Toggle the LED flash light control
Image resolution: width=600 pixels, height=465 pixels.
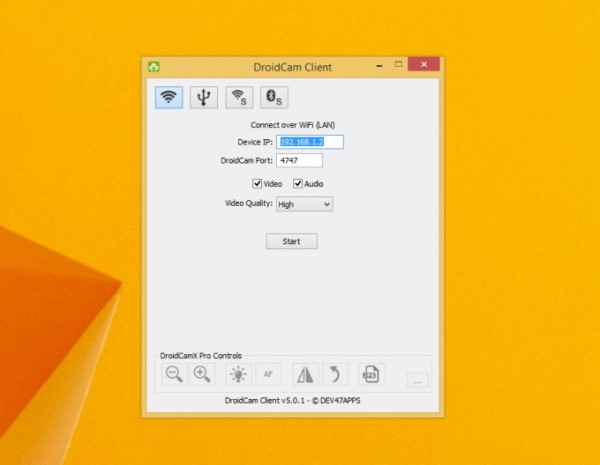pyautogui.click(x=238, y=374)
